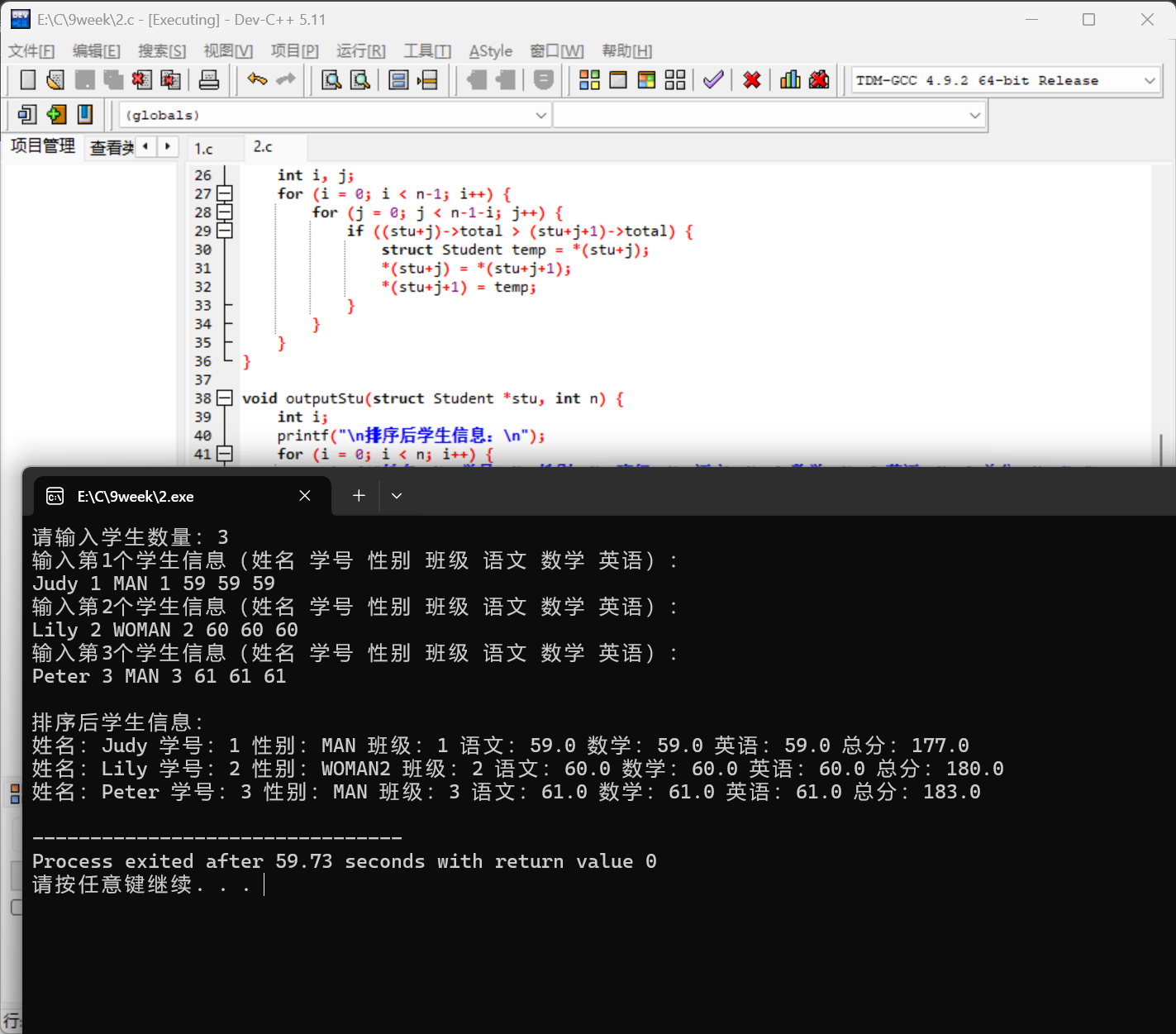Click the Undo arrow icon
1176x1034 pixels.
pyautogui.click(x=257, y=80)
